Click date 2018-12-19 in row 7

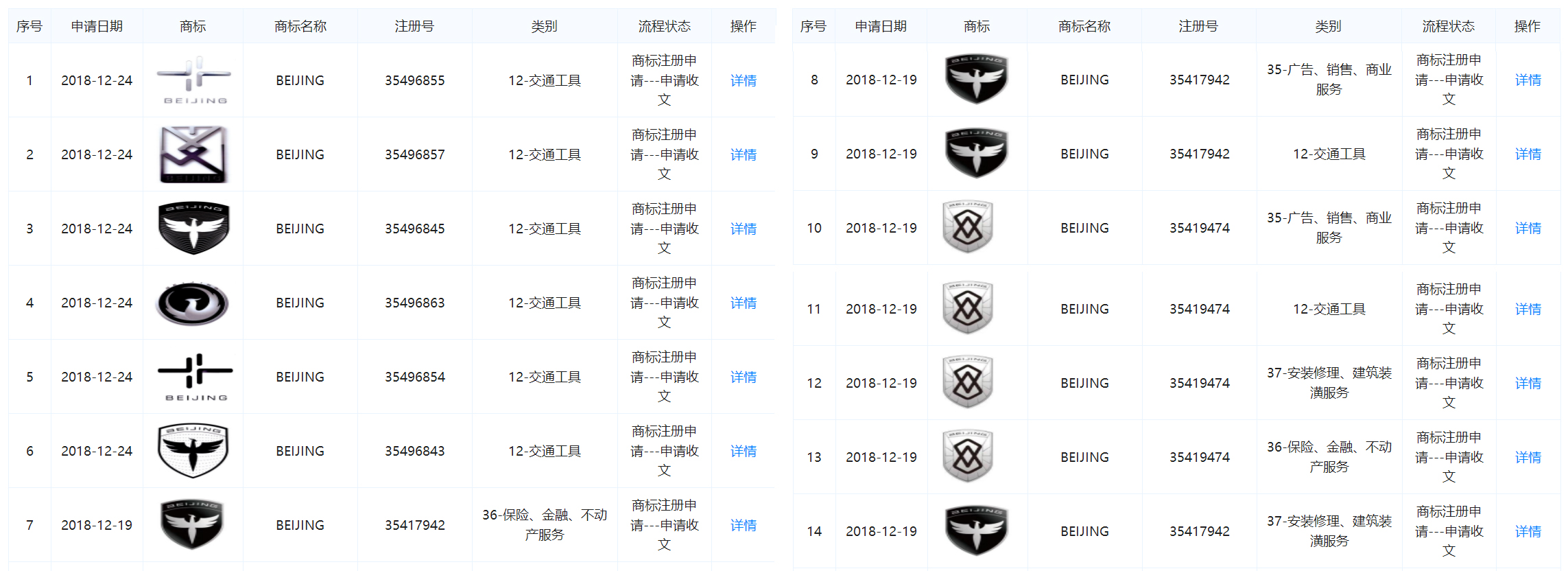97,525
